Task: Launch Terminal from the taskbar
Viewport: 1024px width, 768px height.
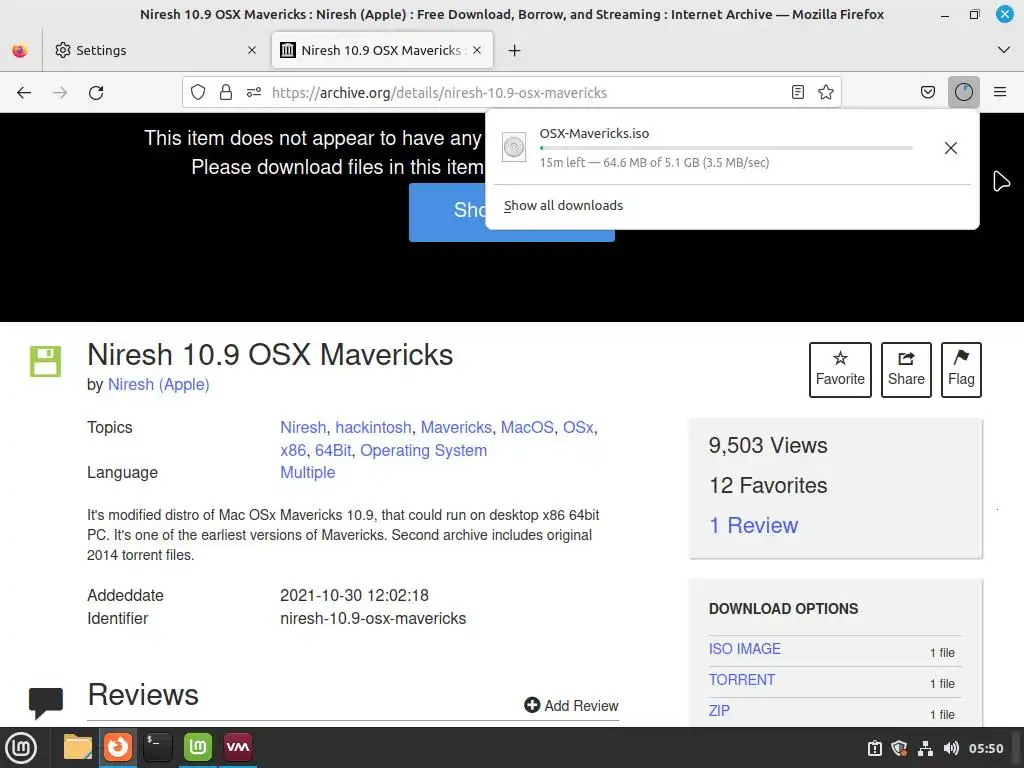Action: pyautogui.click(x=158, y=747)
